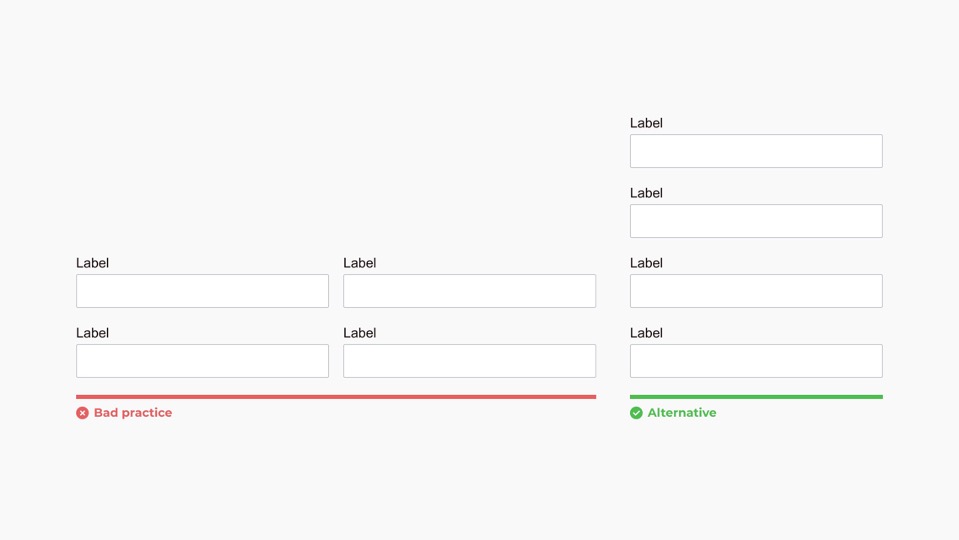Click the green checkmark icon beside Alternative

(x=636, y=413)
